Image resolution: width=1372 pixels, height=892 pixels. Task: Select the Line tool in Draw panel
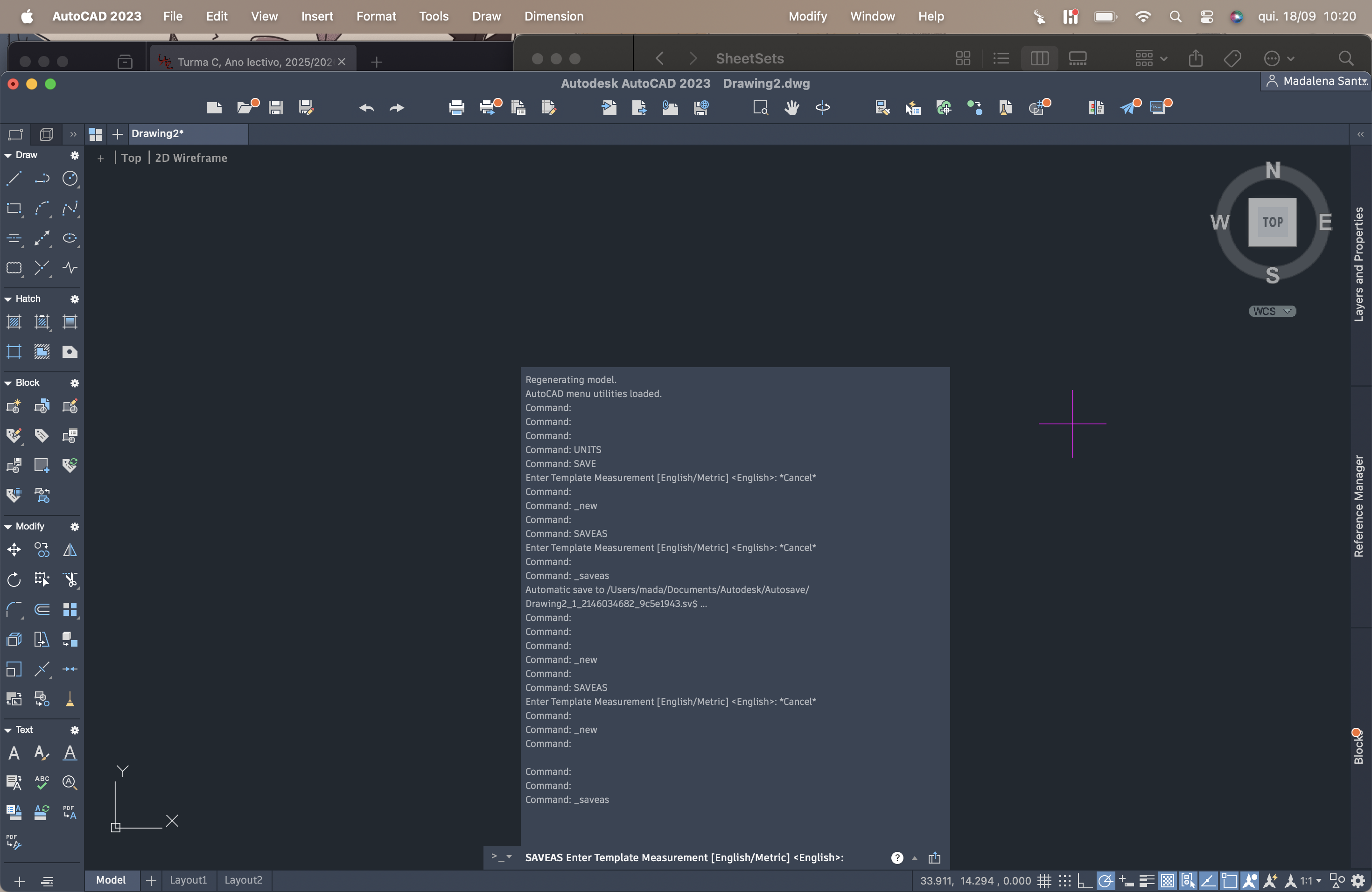pyautogui.click(x=14, y=179)
